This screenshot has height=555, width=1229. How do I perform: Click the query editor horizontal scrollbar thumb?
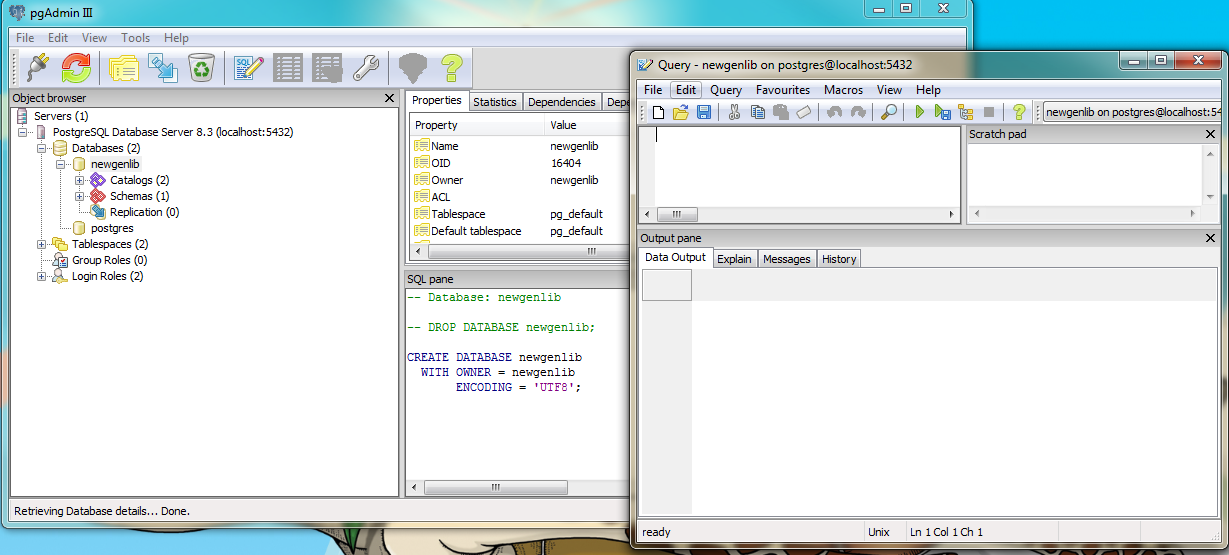(677, 214)
